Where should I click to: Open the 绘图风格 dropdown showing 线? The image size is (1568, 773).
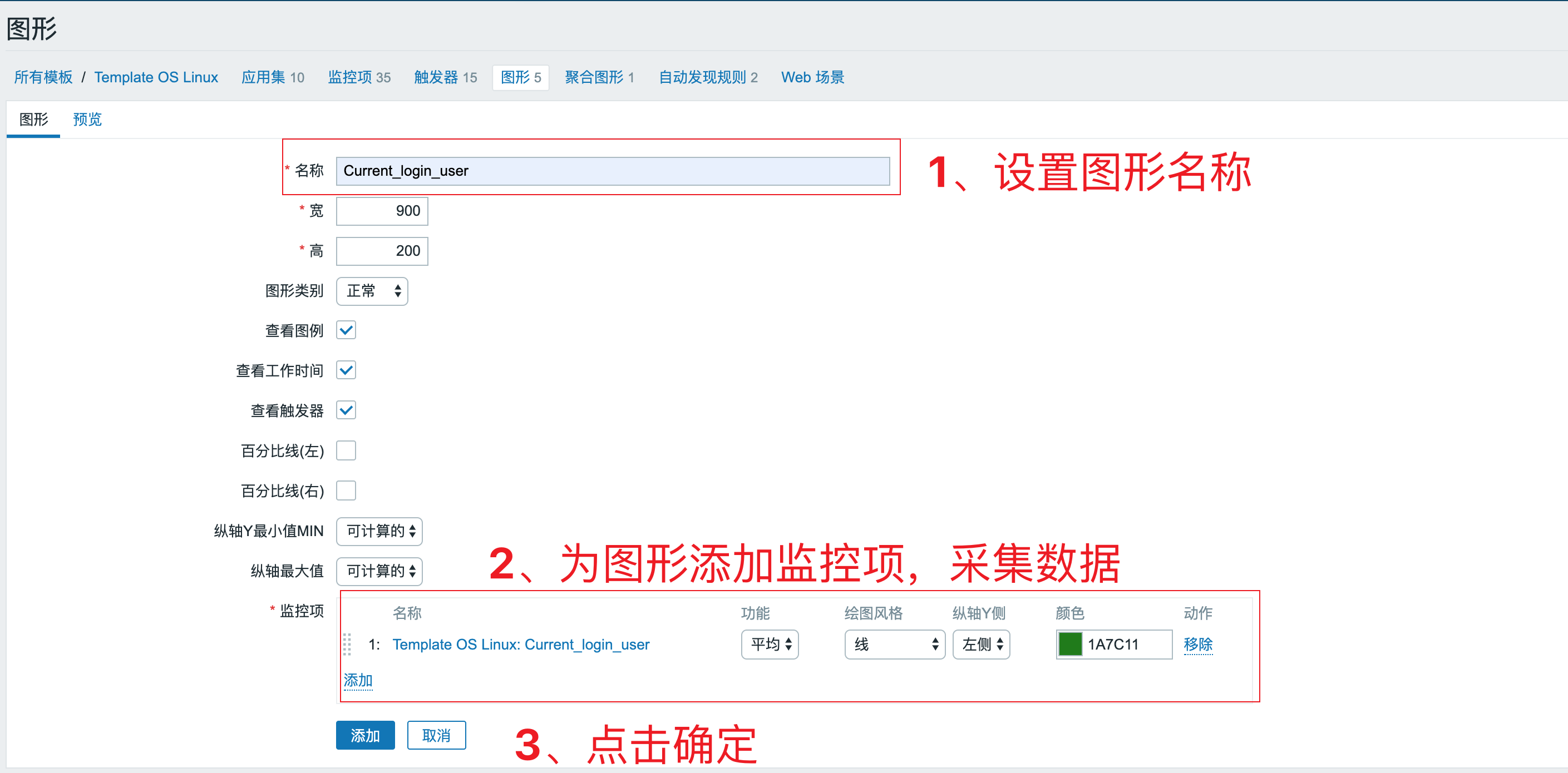tap(894, 645)
